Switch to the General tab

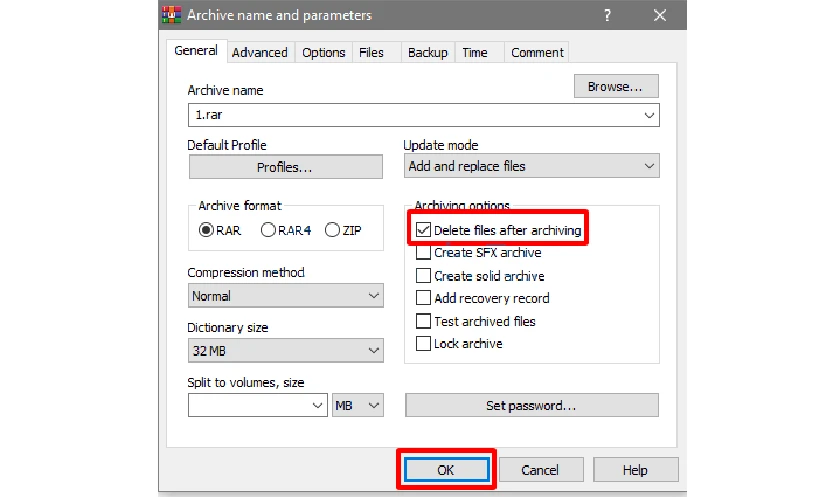[x=196, y=51]
